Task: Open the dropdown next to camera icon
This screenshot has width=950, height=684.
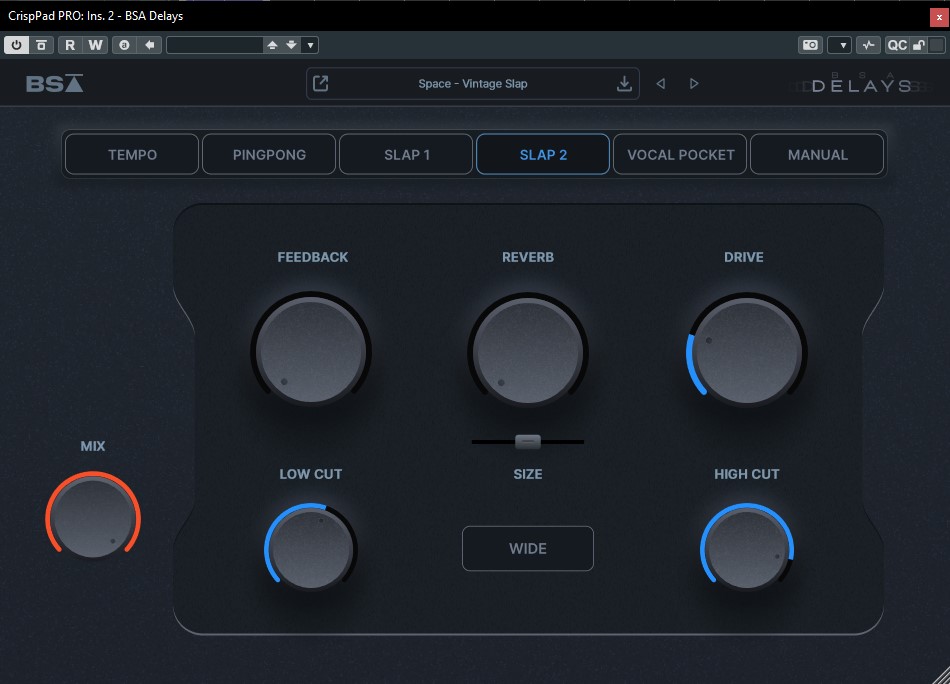Action: 840,45
